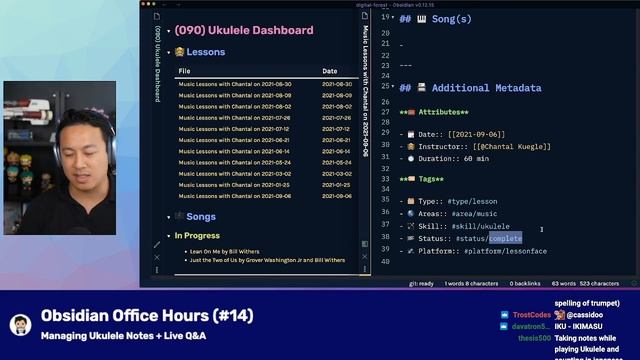Image resolution: width=640 pixels, height=360 pixels.
Task: Click line number 38 in the editor gutter
Action: (x=385, y=237)
